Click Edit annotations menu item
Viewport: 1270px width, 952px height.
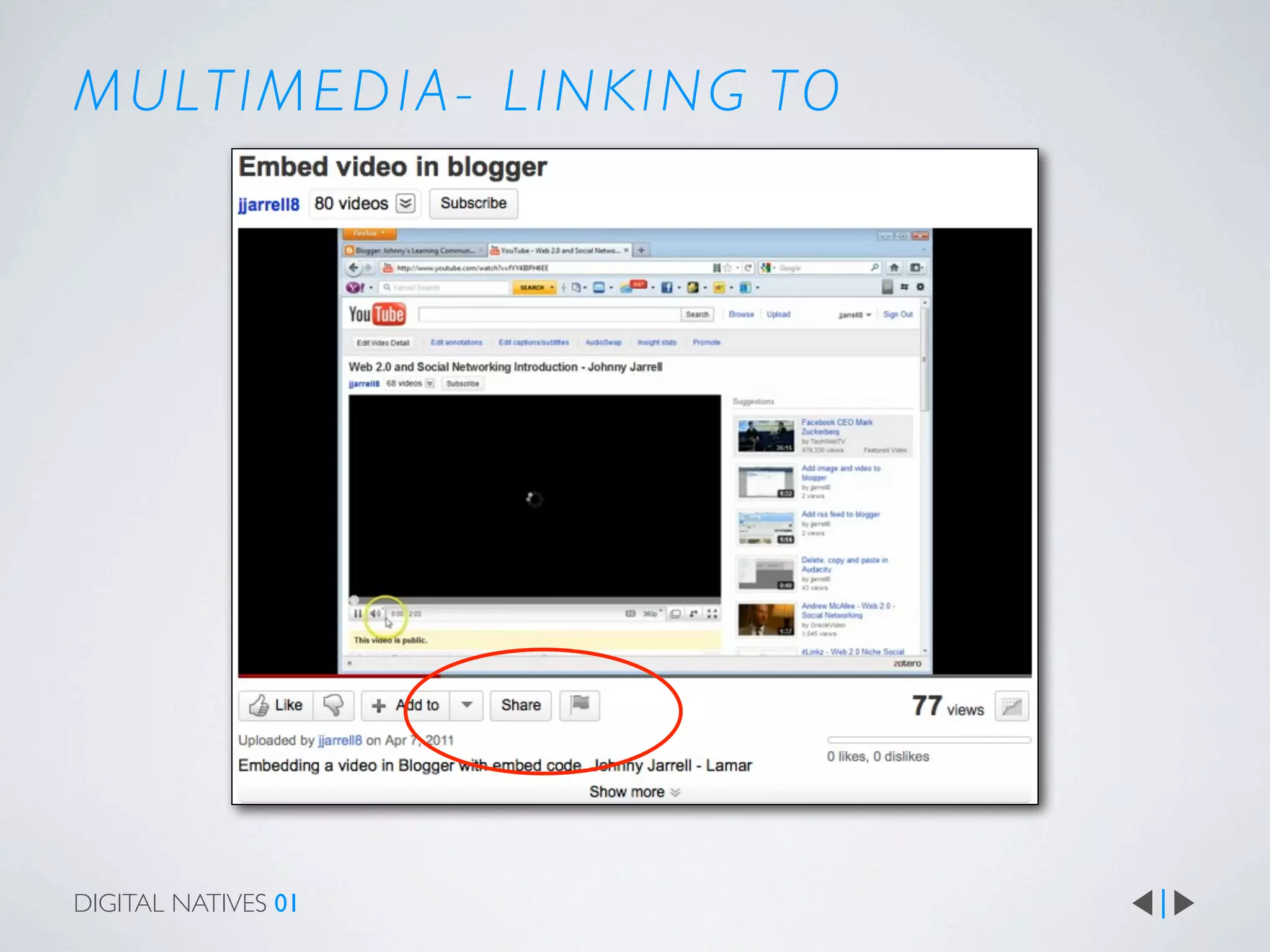pos(456,342)
